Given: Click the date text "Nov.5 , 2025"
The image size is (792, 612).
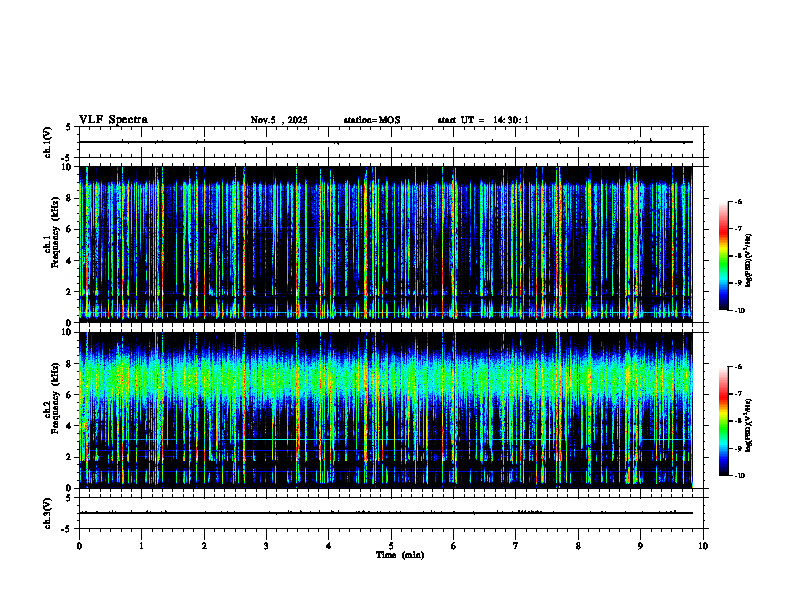Looking at the screenshot, I should pos(279,120).
